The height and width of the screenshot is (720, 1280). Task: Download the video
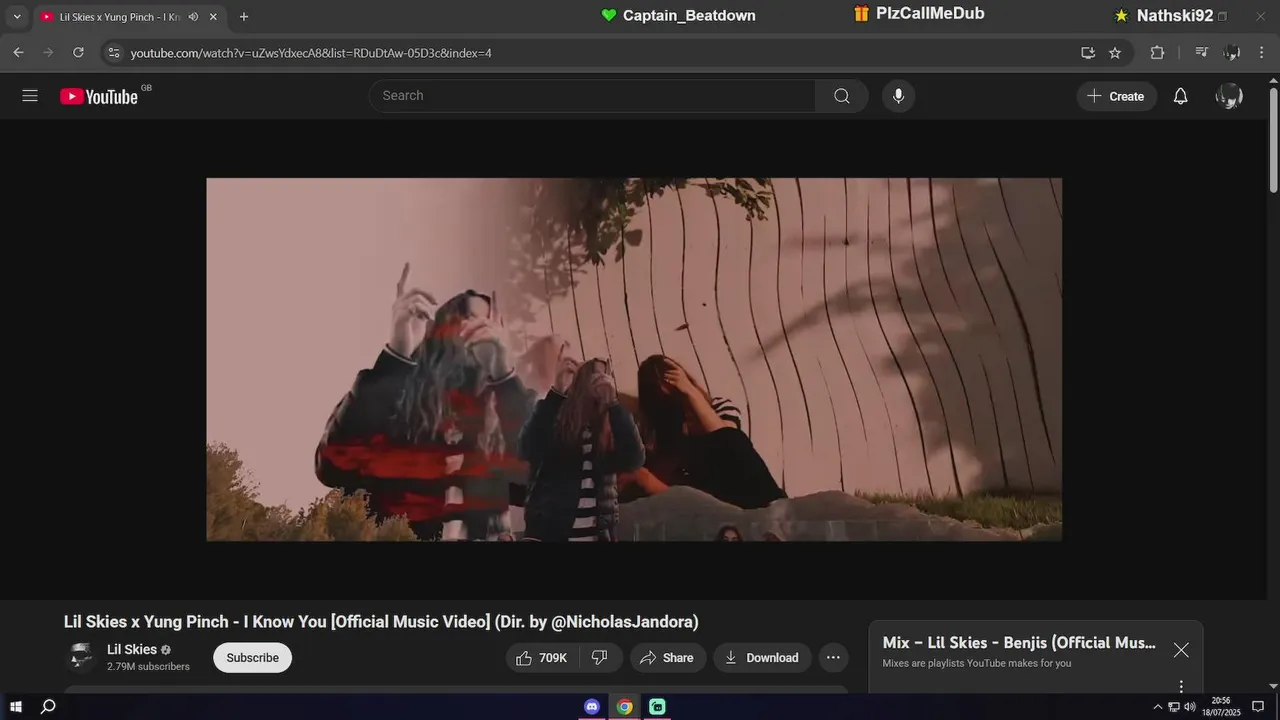click(x=762, y=658)
